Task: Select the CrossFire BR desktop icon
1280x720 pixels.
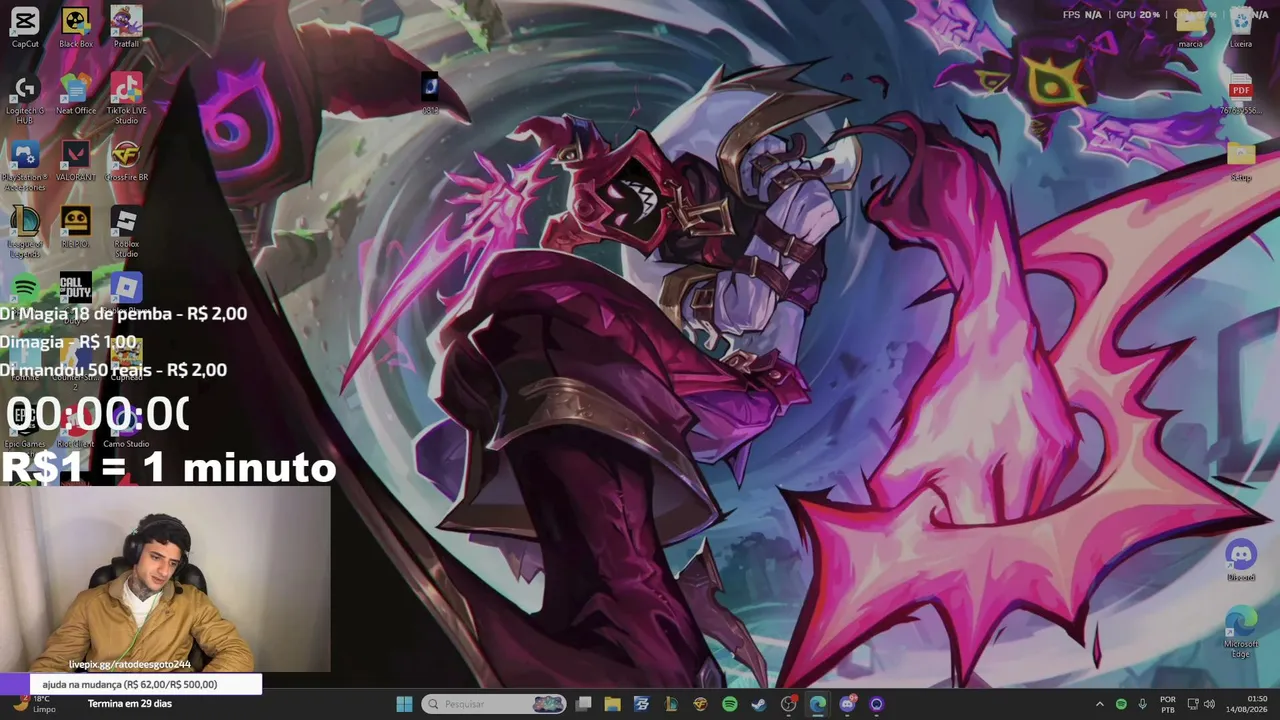Action: [x=126, y=161]
